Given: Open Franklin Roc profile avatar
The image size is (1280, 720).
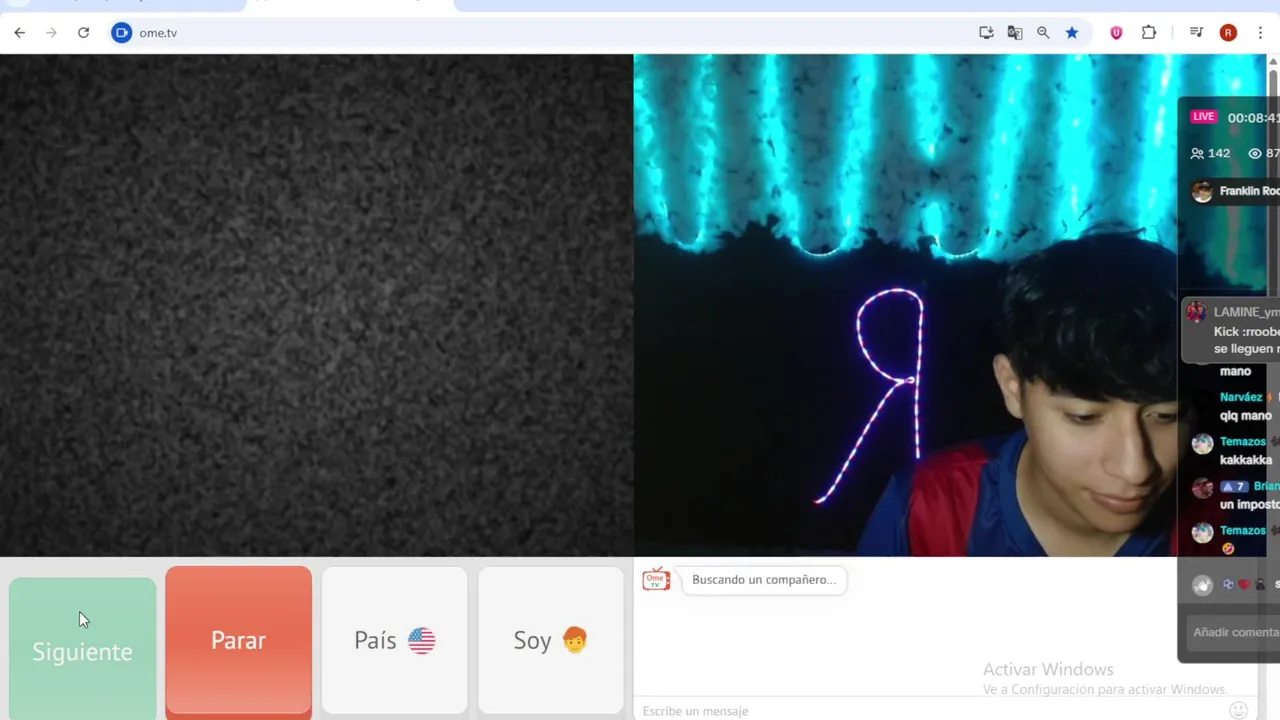Looking at the screenshot, I should coord(1202,192).
